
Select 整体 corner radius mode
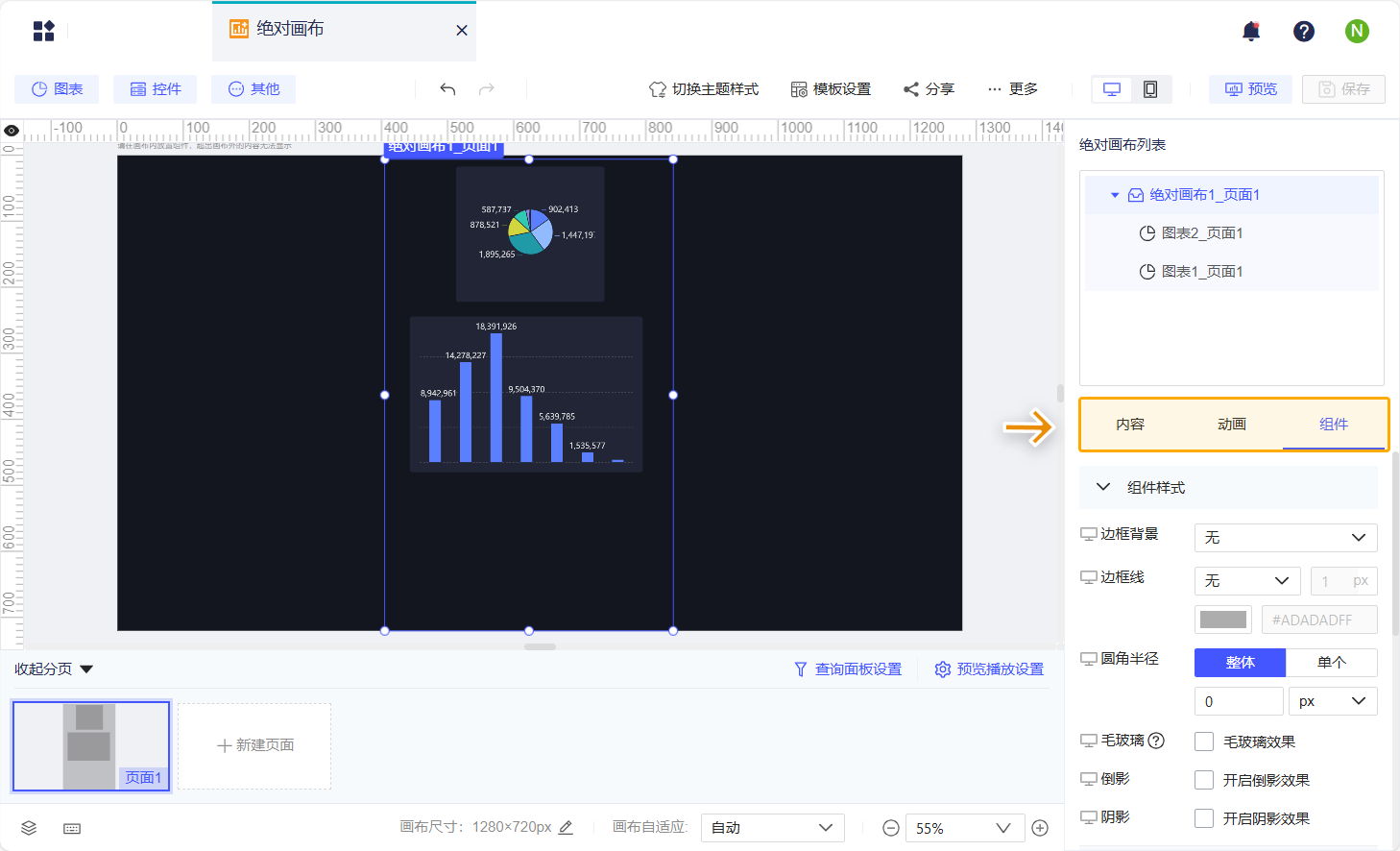(x=1240, y=663)
